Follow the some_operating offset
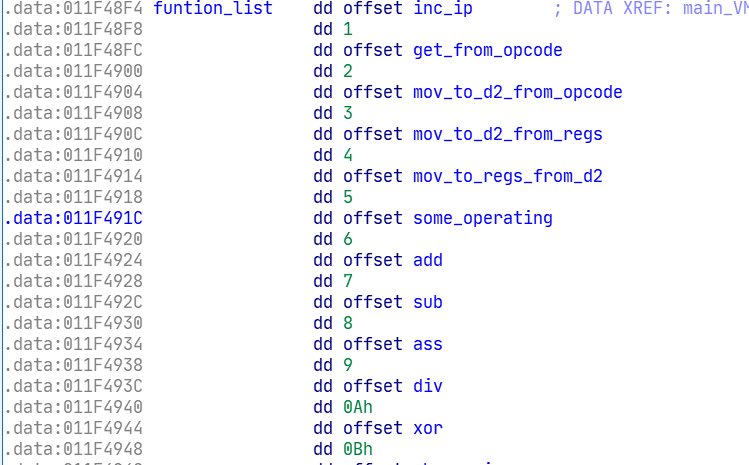The image size is (749, 465). (x=483, y=218)
